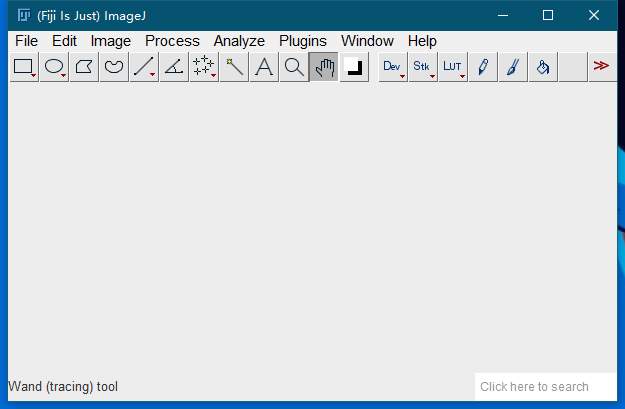Screen dimensions: 625x409
Task: Close the ImageJ window
Action: [594, 16]
